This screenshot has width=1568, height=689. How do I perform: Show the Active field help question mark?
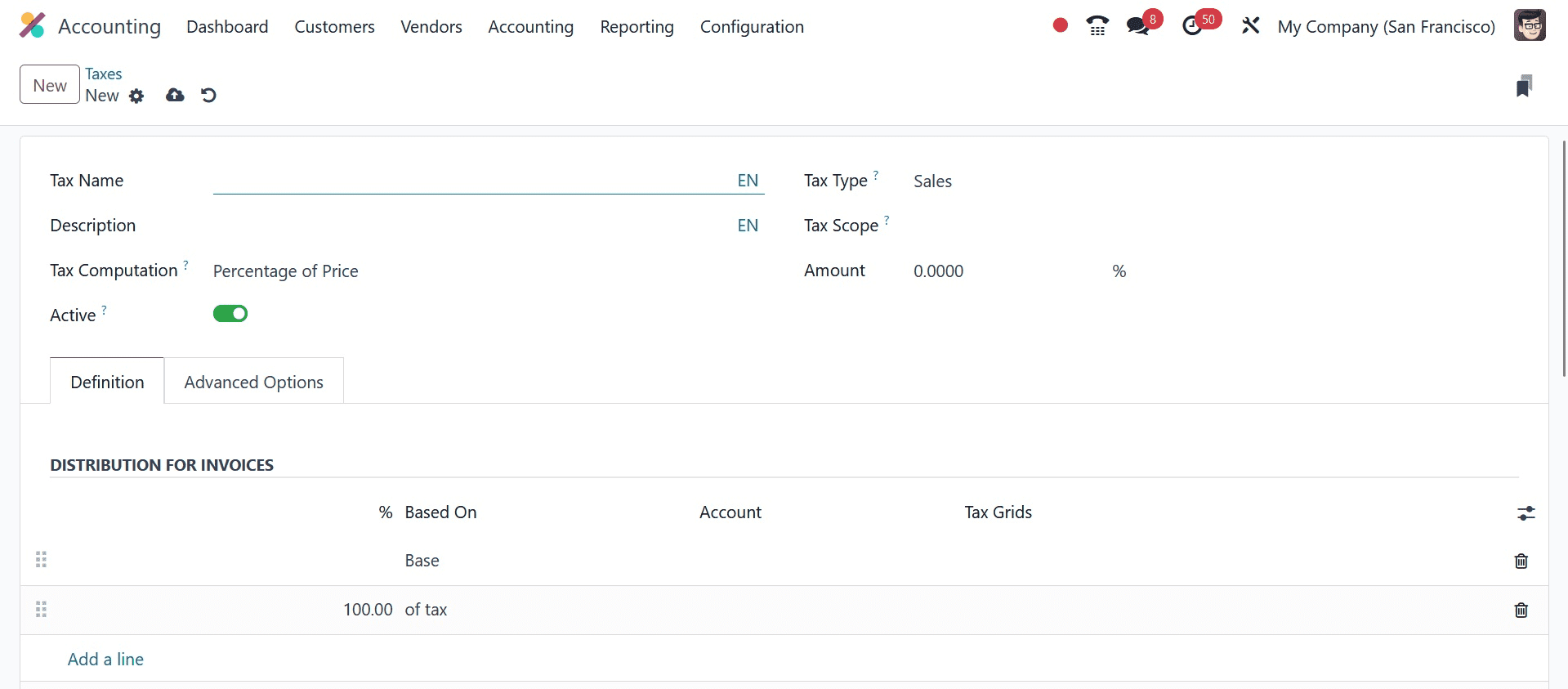[104, 310]
